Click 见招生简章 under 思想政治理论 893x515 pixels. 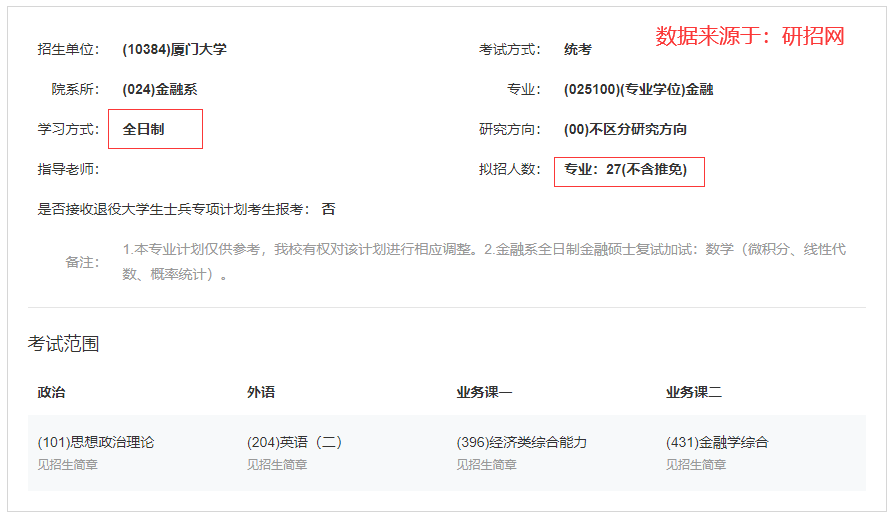point(68,465)
